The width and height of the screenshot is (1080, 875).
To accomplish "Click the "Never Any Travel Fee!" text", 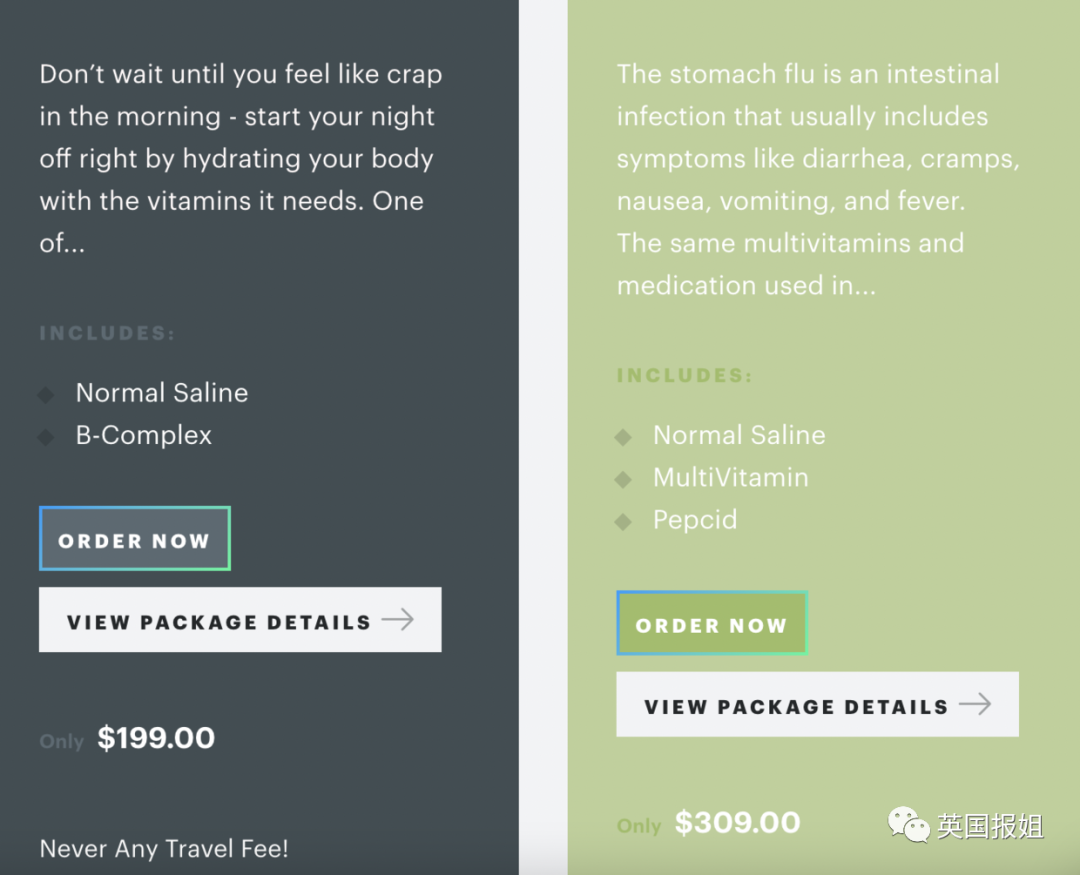I will pyautogui.click(x=164, y=849).
